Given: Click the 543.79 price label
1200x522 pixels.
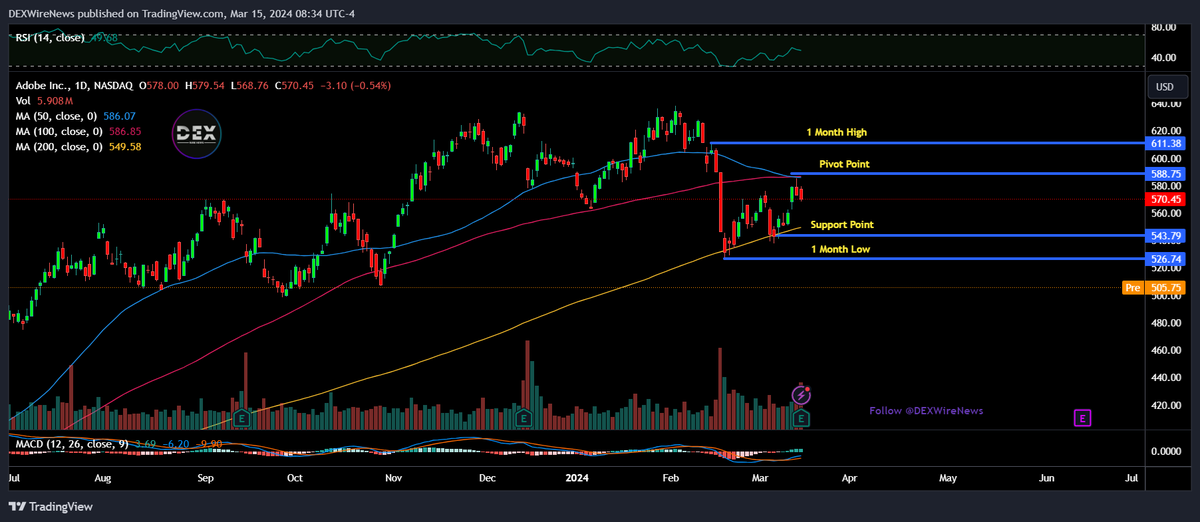Looking at the screenshot, I should pyautogui.click(x=1168, y=236).
